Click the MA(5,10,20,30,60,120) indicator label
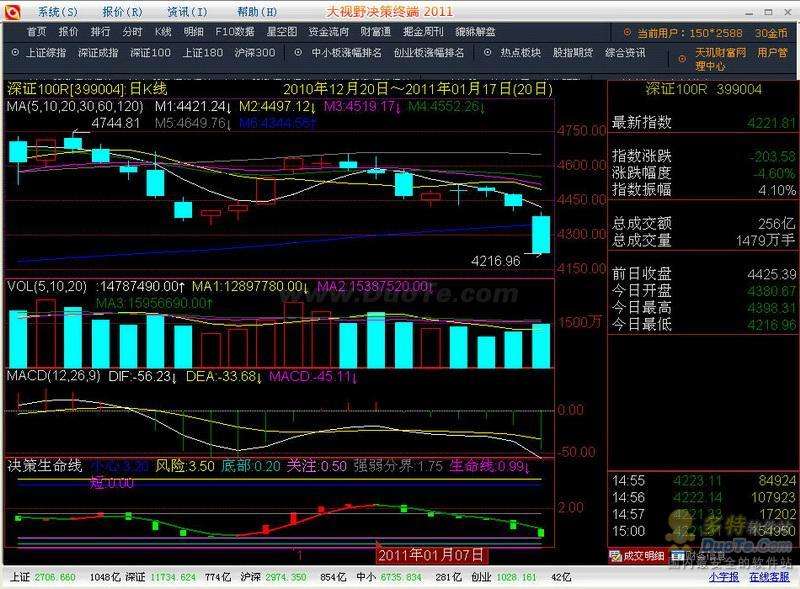Viewport: 800px width, 589px height. 75,106
